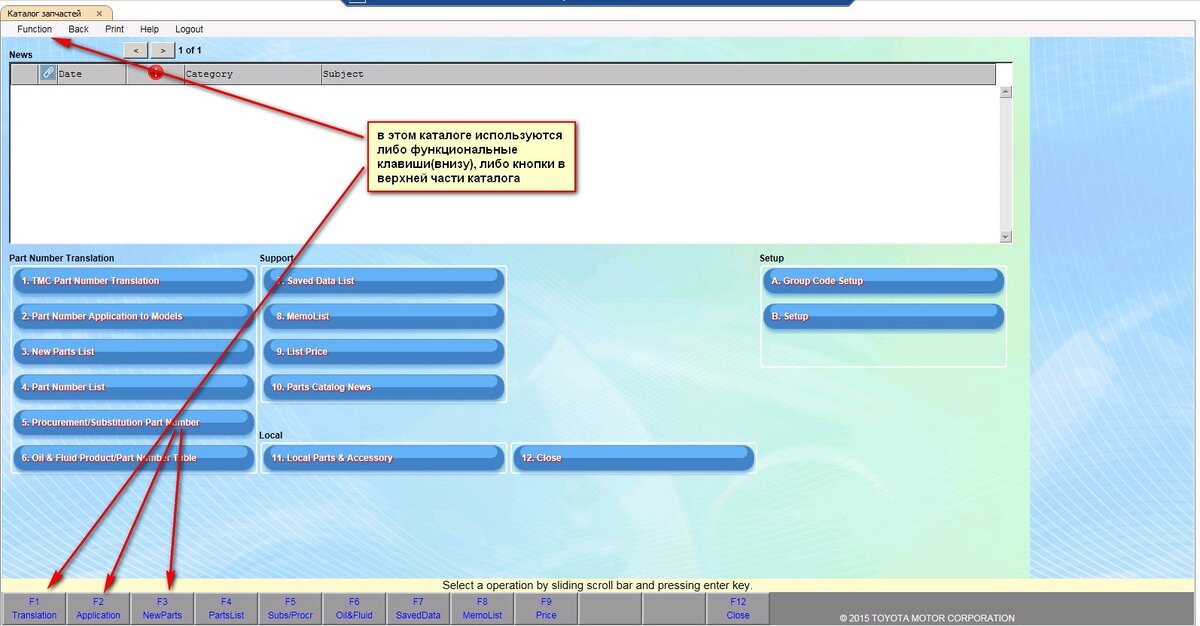Open Part Number Application to Models

tap(134, 316)
